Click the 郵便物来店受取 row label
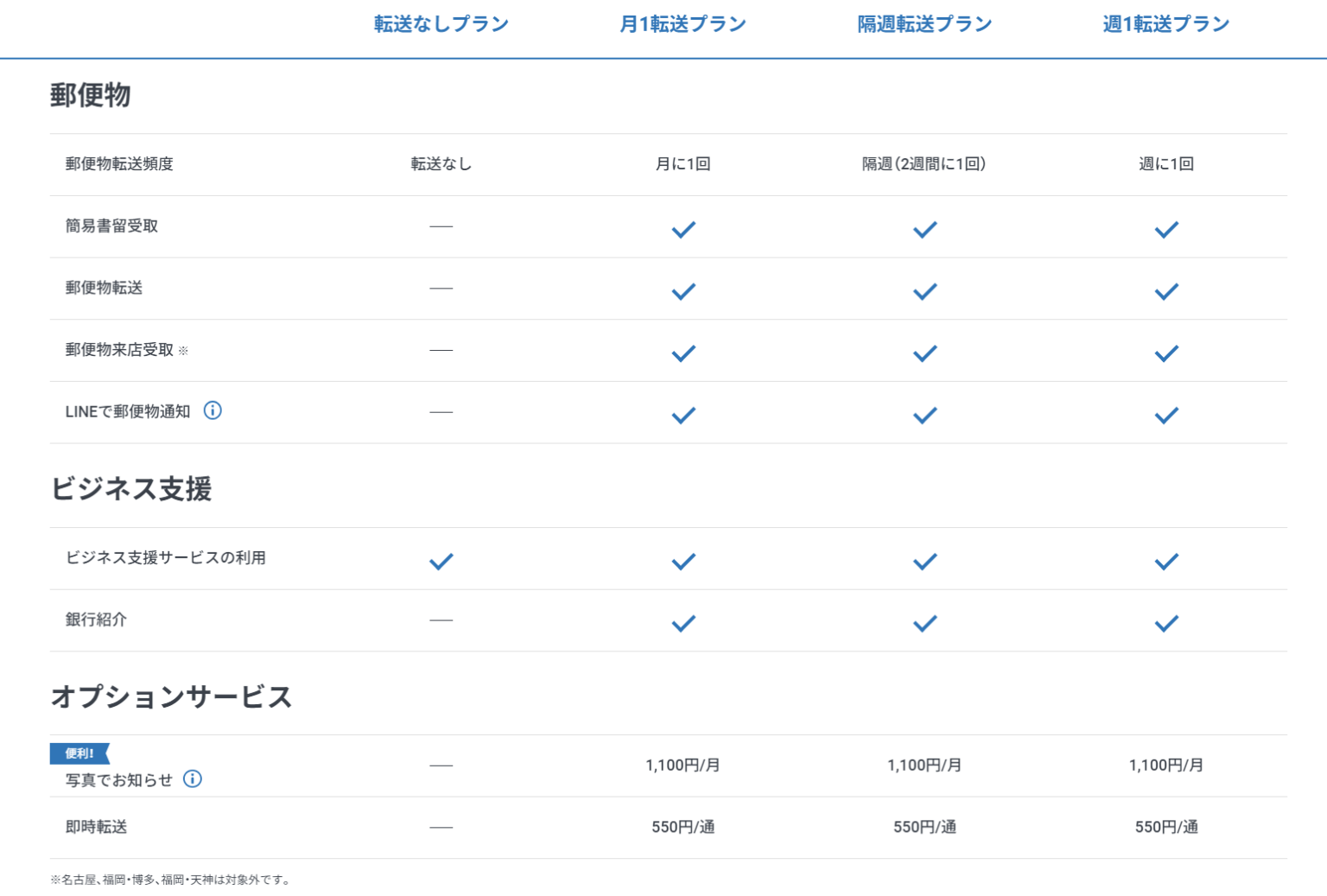The width and height of the screenshot is (1327, 896). click(x=120, y=350)
